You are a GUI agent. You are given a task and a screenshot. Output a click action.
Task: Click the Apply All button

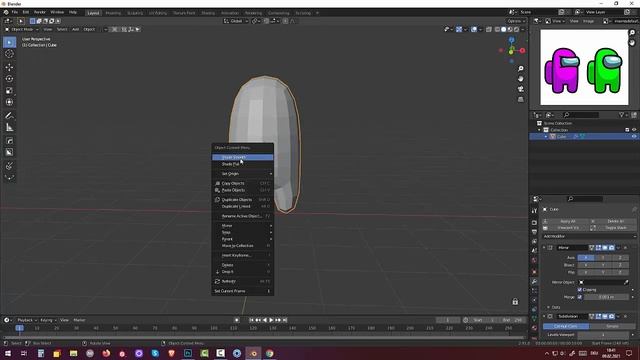pyautogui.click(x=567, y=221)
